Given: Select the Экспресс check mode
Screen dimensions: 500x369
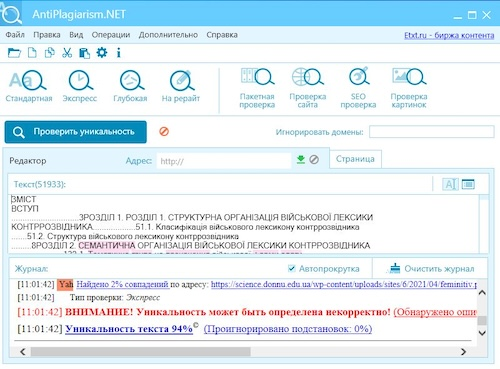Looking at the screenshot, I should (x=80, y=86).
